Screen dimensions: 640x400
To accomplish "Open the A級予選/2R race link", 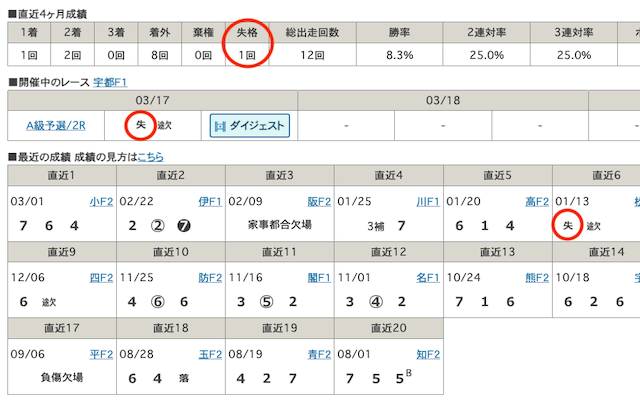I will coord(56,126).
